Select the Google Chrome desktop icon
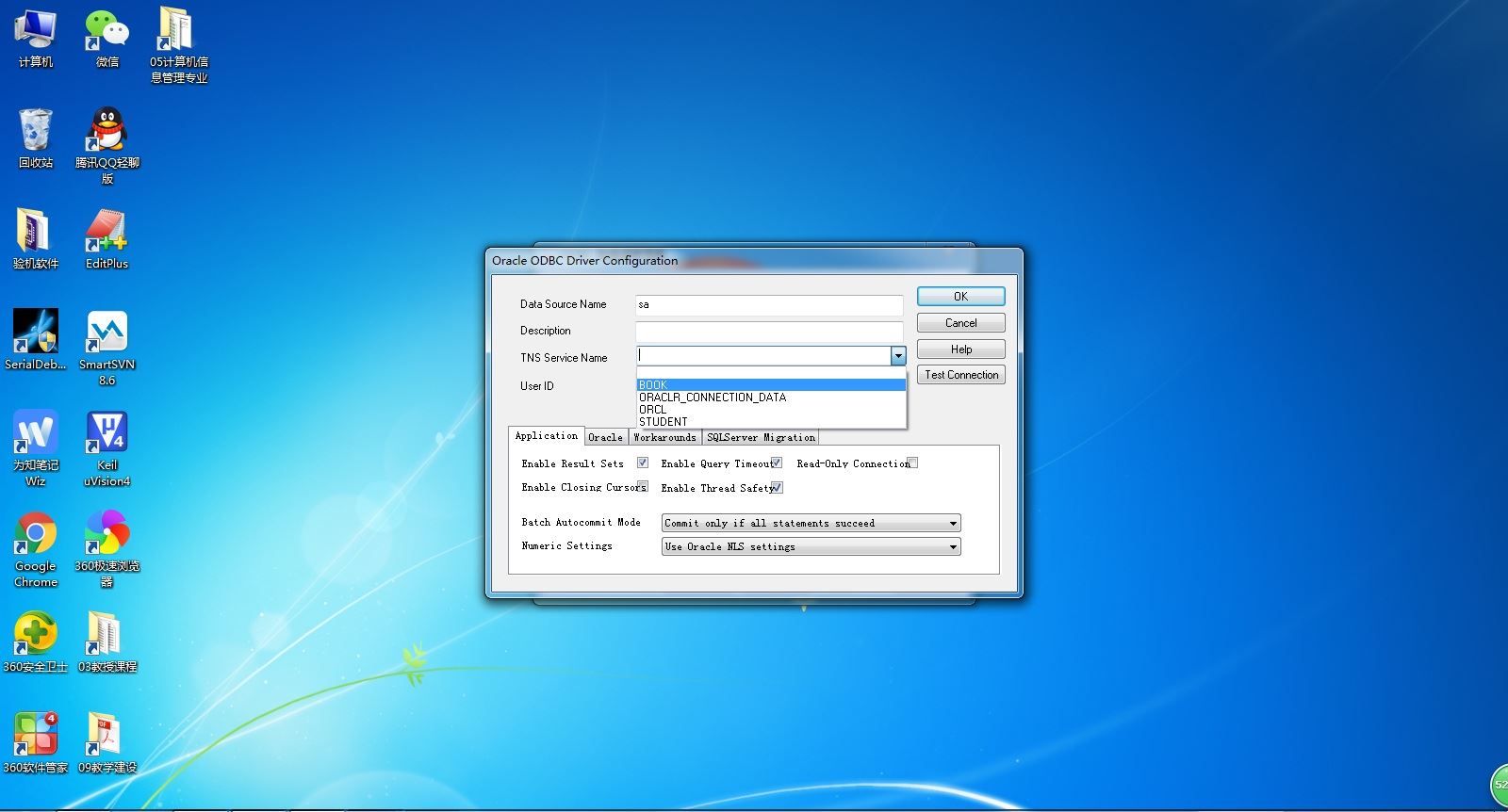This screenshot has width=1508, height=812. [x=36, y=549]
